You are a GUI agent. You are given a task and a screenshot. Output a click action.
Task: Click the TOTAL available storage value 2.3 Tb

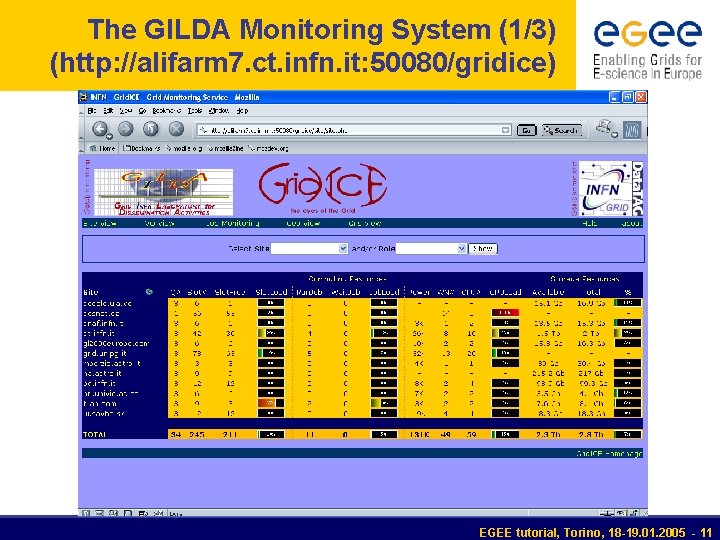[549, 434]
